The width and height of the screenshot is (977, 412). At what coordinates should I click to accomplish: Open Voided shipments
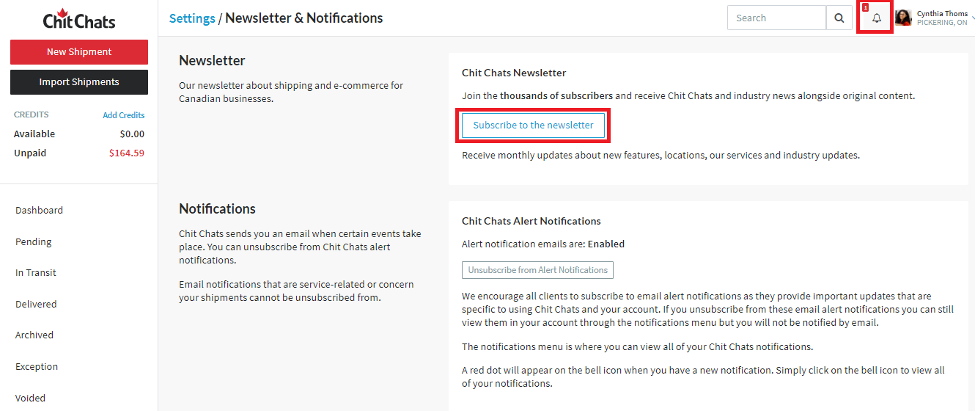(x=31, y=398)
